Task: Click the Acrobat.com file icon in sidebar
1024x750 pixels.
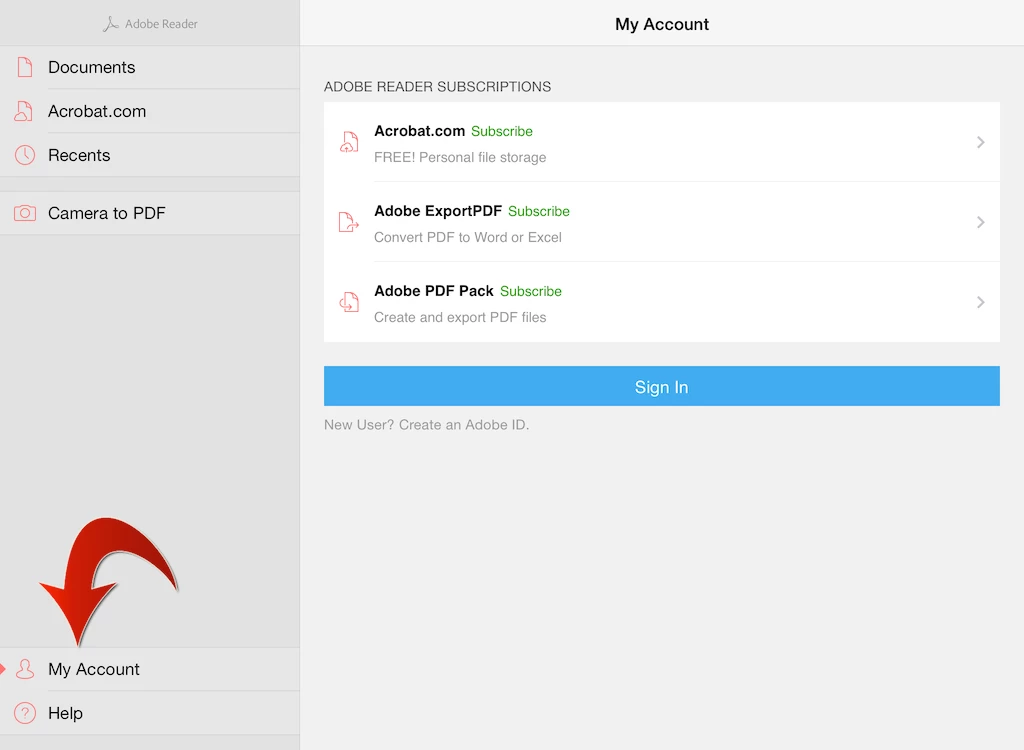Action: coord(24,111)
